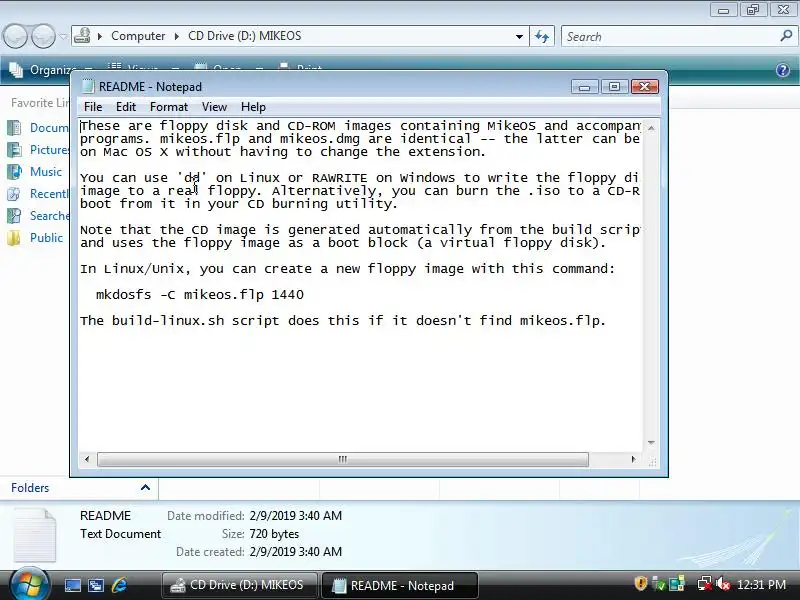Open the File menu in Notepad
800x600 pixels.
coord(93,107)
